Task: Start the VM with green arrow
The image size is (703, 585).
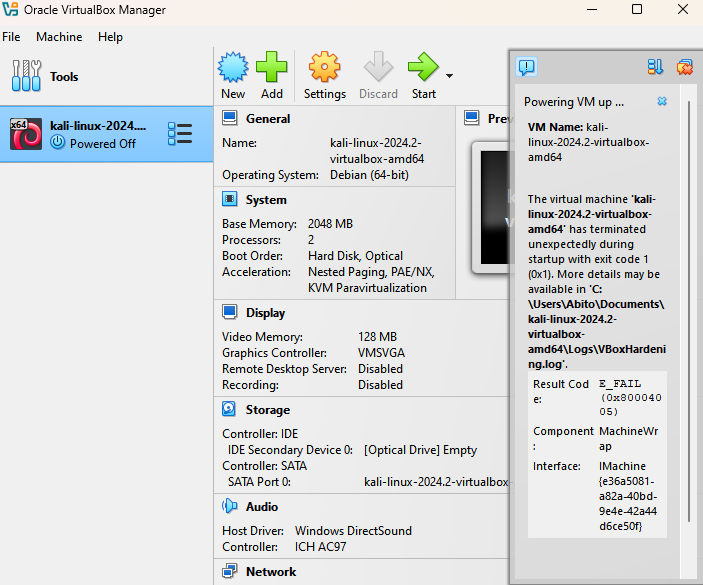Action: [x=423, y=67]
